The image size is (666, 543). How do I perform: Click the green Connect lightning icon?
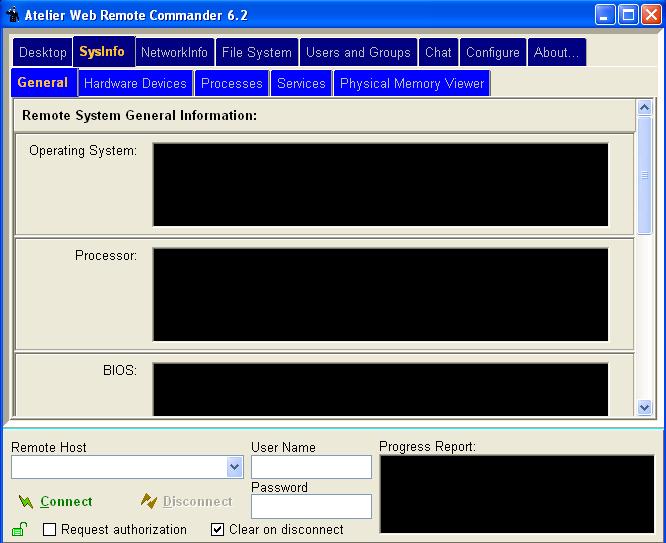pyautogui.click(x=26, y=502)
